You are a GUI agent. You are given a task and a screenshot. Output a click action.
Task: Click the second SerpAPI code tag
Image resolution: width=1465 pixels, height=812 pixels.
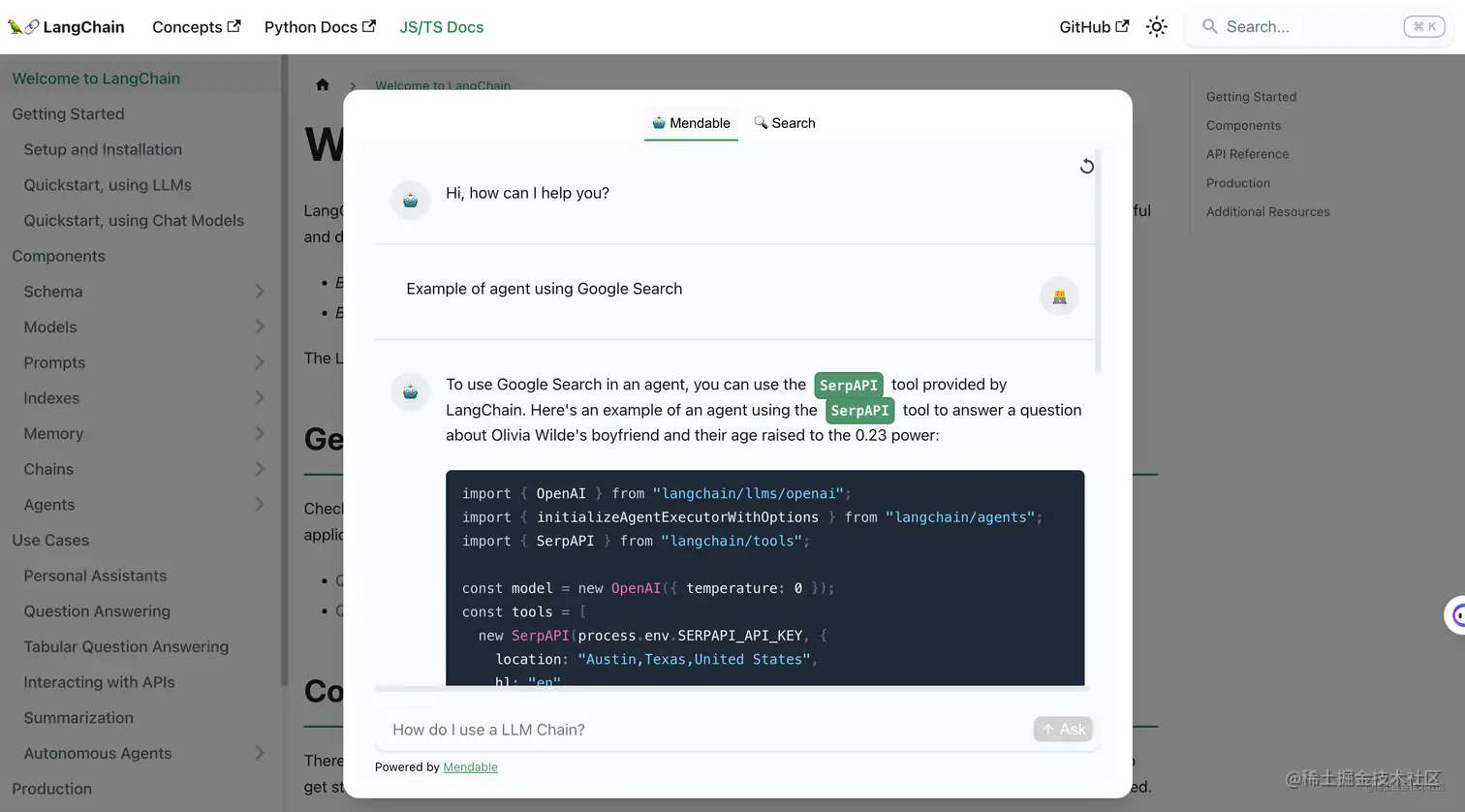(x=859, y=411)
